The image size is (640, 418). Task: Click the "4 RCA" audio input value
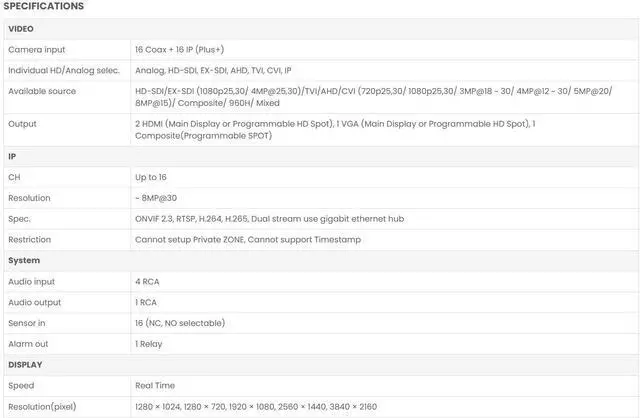click(147, 281)
